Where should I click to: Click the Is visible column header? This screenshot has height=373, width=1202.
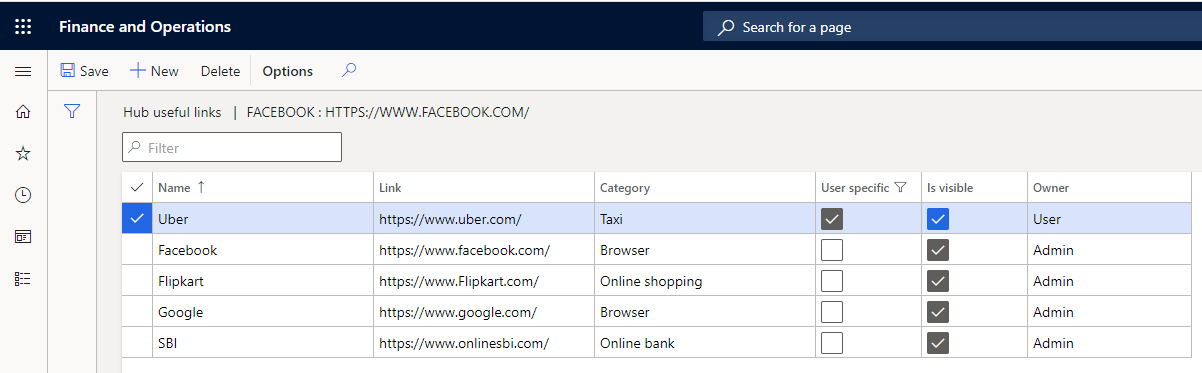click(x=974, y=187)
